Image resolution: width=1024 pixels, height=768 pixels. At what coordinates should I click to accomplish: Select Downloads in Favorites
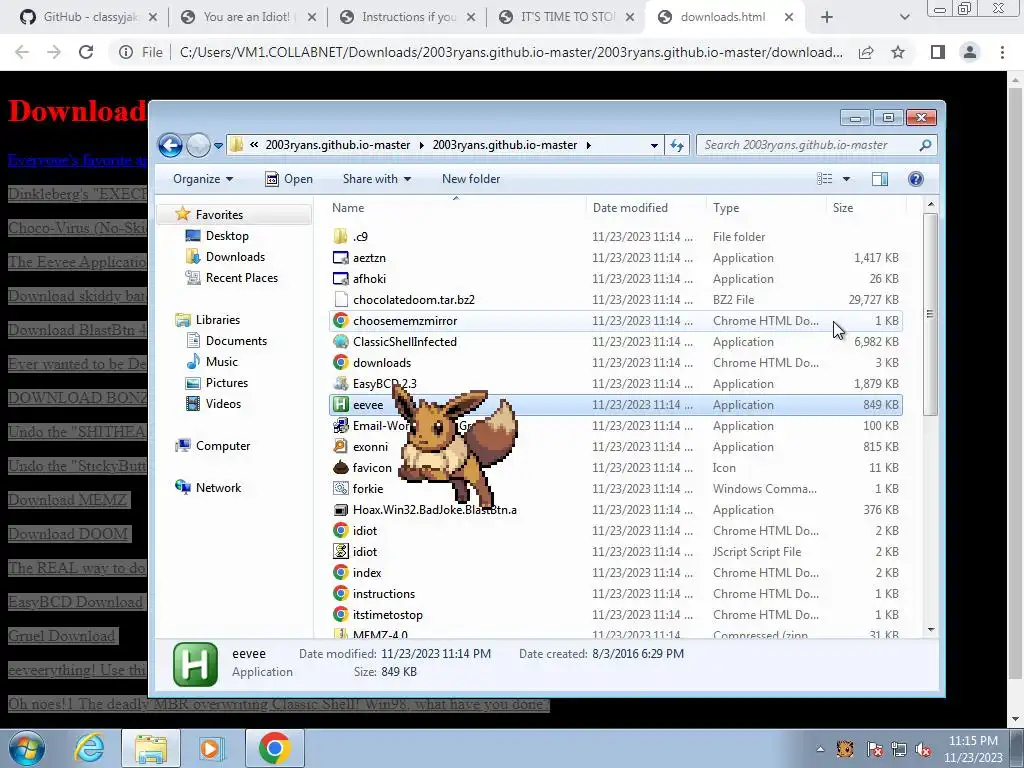pyautogui.click(x=235, y=257)
